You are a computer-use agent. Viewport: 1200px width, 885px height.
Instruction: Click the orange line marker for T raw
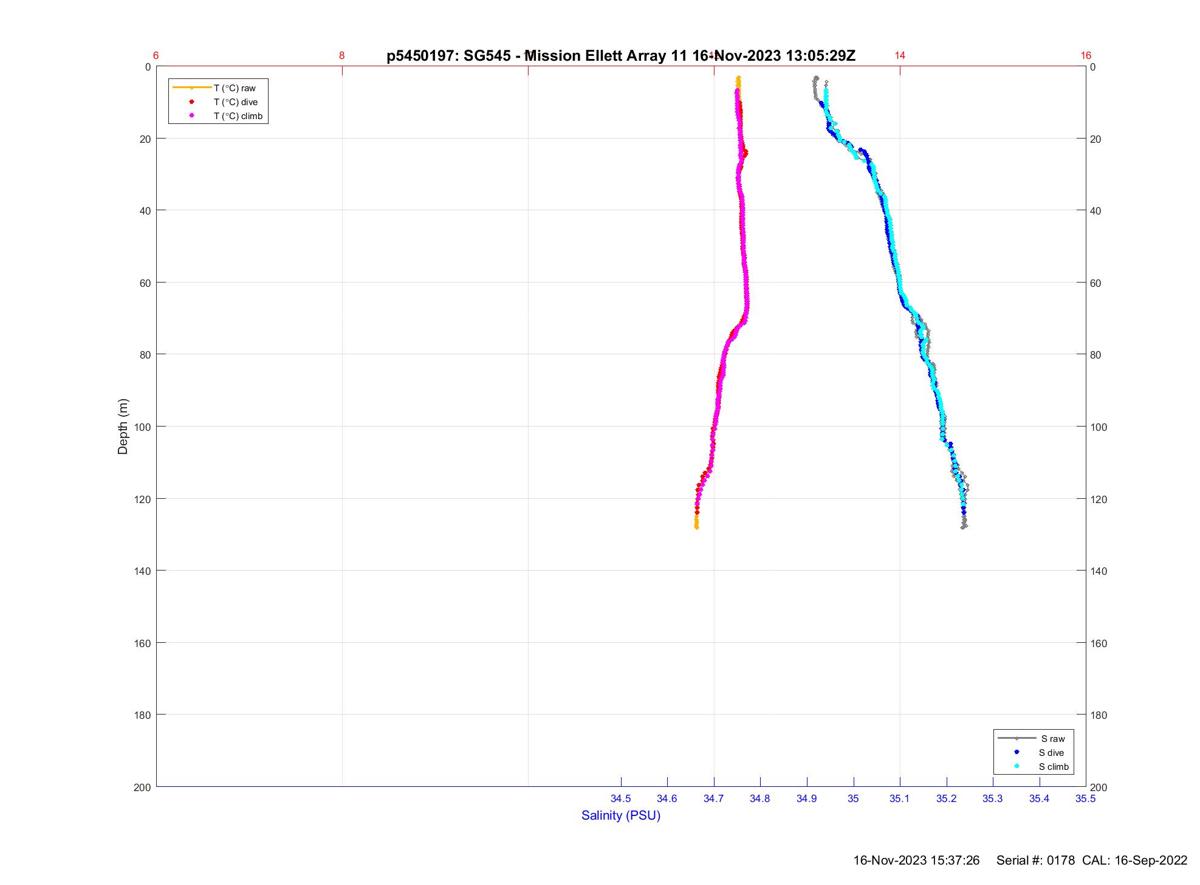[191, 88]
